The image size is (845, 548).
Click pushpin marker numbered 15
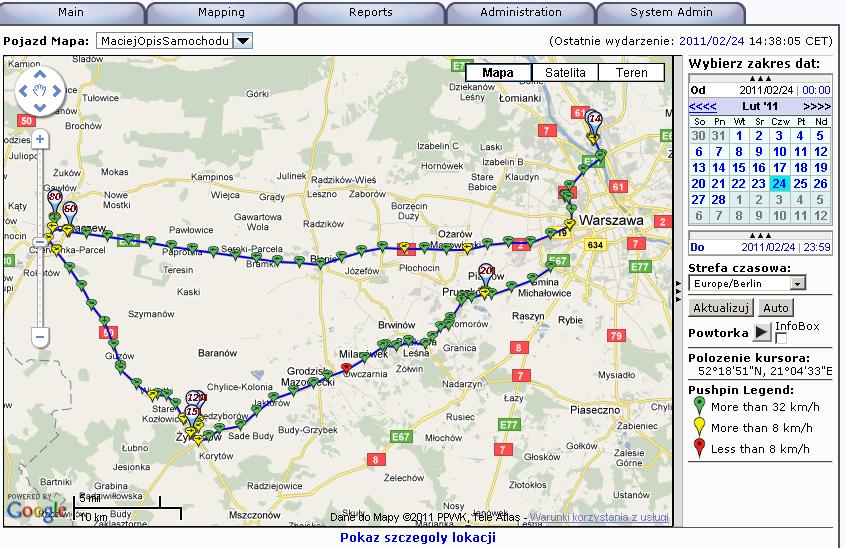click(x=192, y=414)
